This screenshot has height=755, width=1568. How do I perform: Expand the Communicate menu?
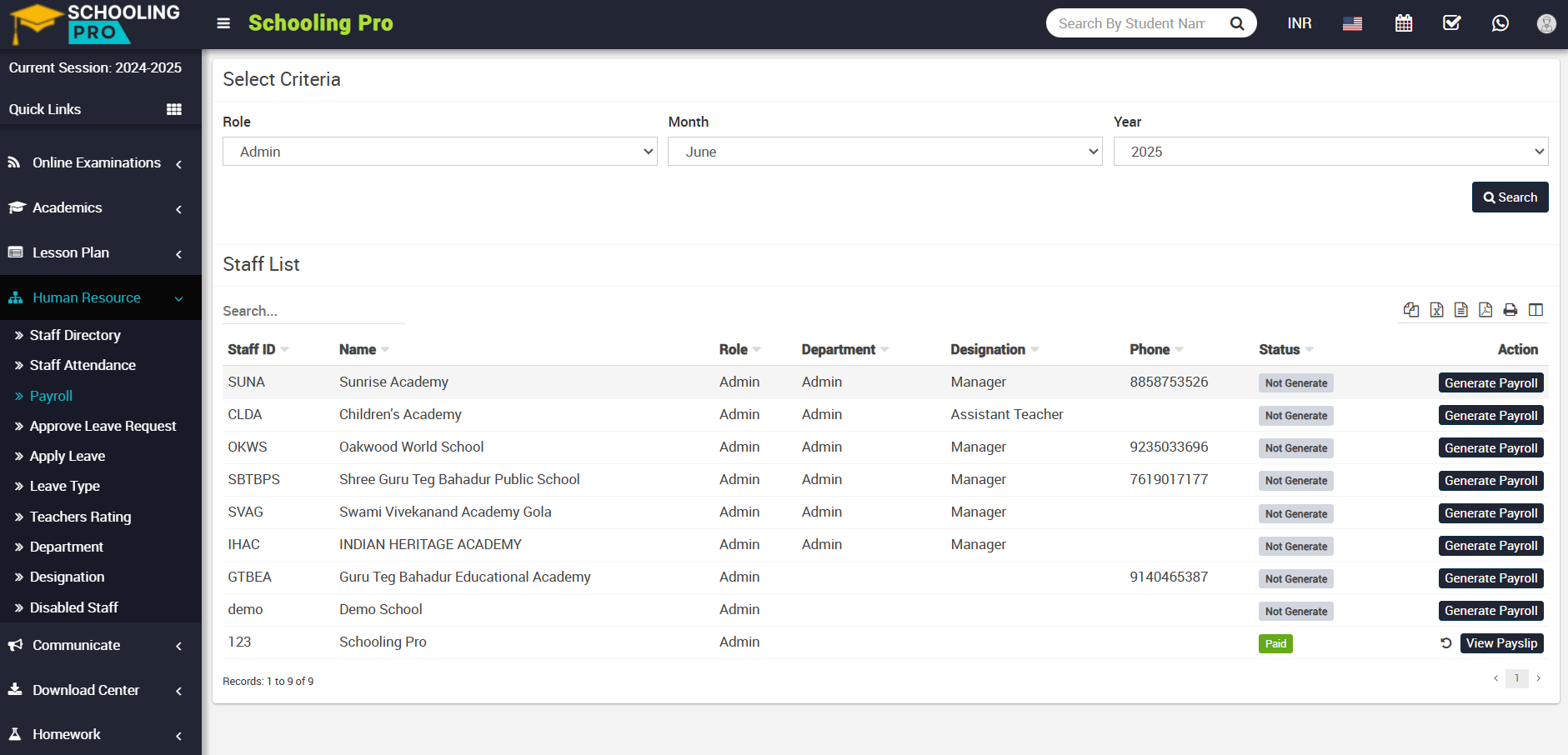pyautogui.click(x=101, y=646)
